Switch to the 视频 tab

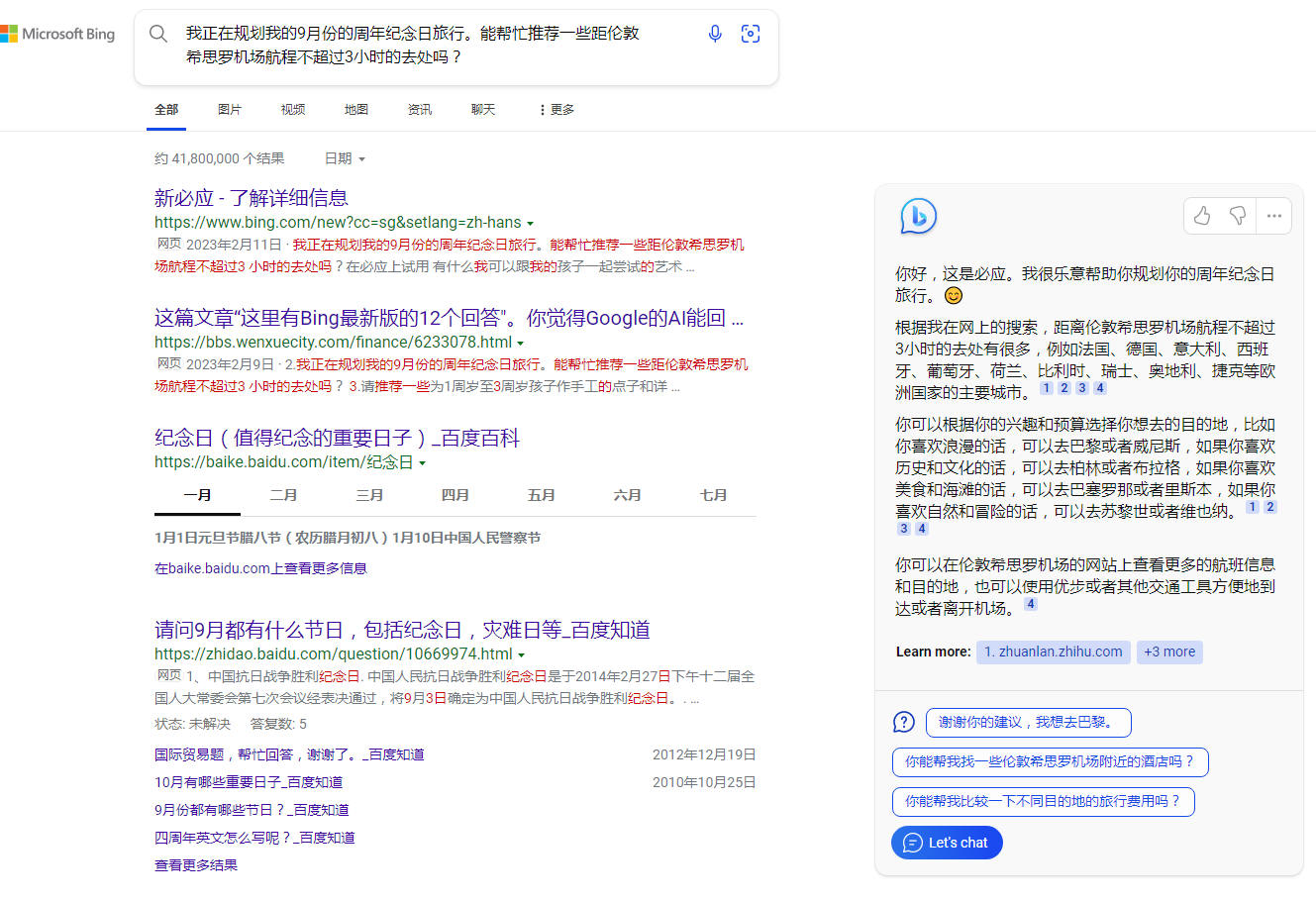tap(293, 110)
